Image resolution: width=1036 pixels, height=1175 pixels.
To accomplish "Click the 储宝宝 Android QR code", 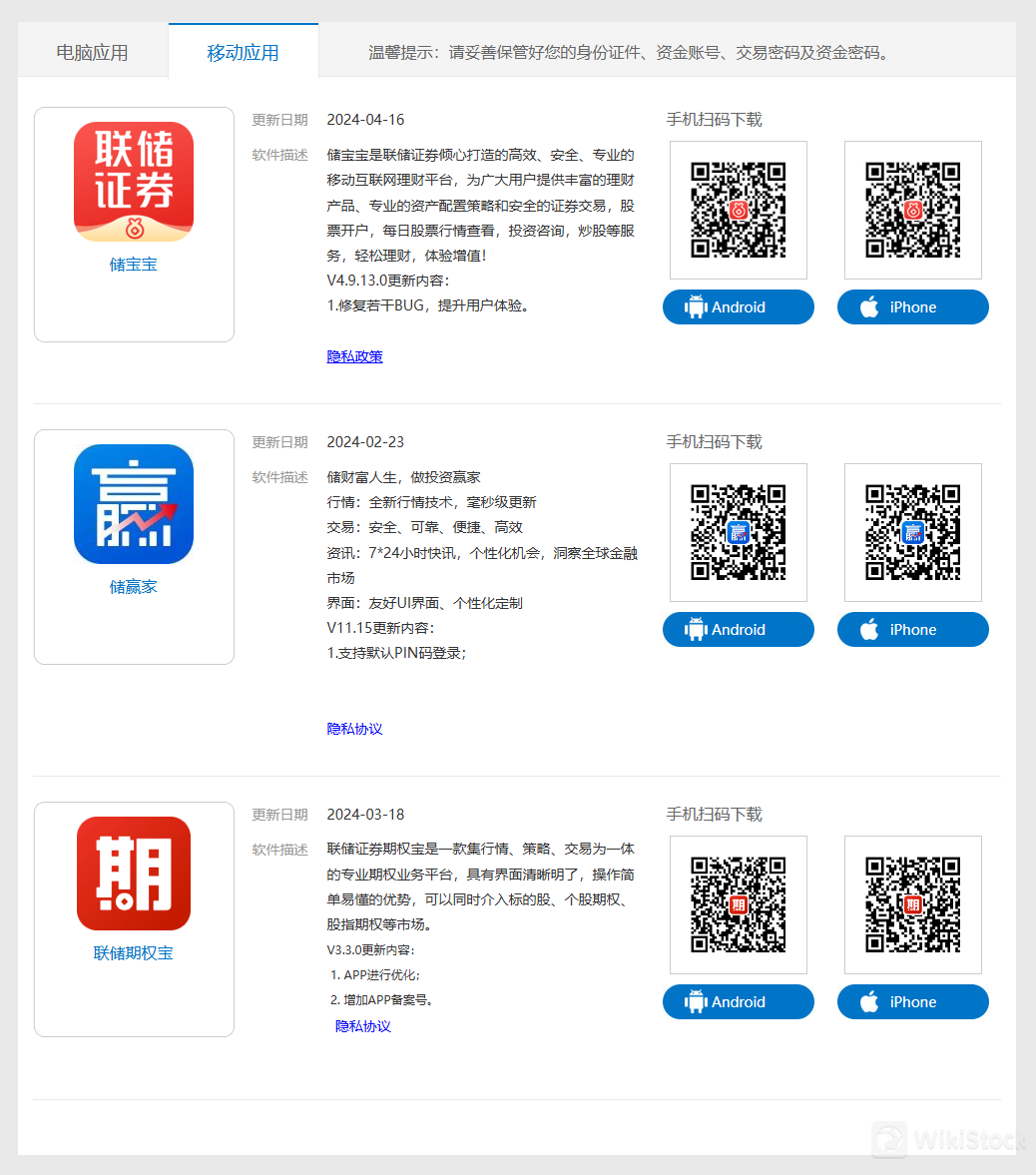I will pyautogui.click(x=738, y=210).
